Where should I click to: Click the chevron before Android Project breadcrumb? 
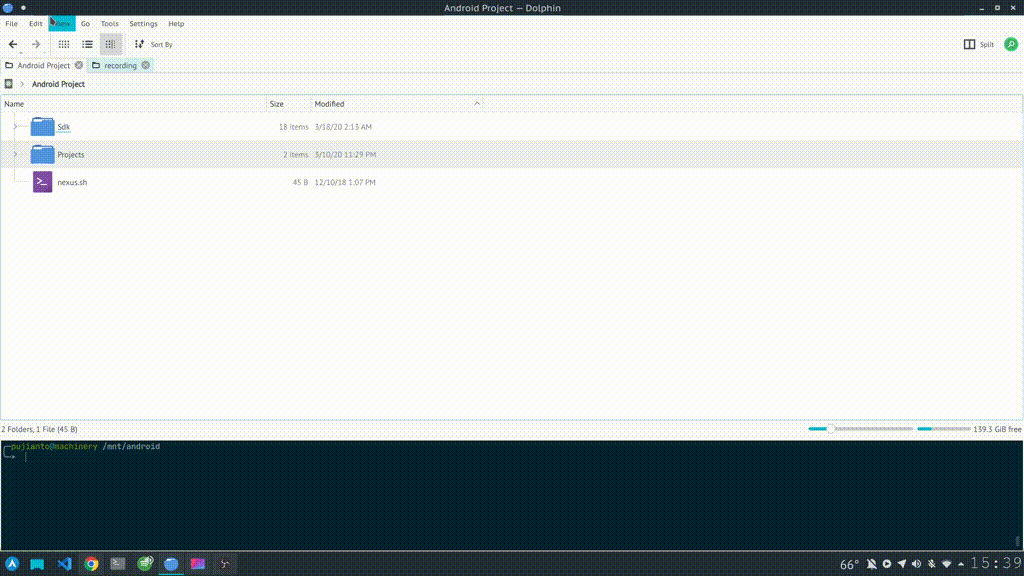click(22, 84)
